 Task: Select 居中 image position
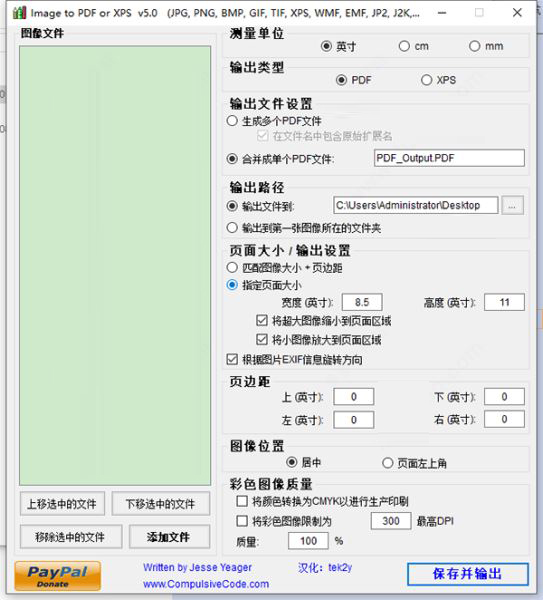pyautogui.click(x=292, y=463)
